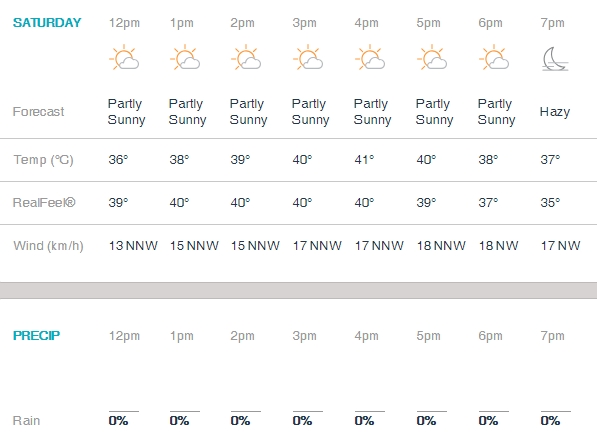Click the 7pm column header in PRECIP

coord(552,336)
